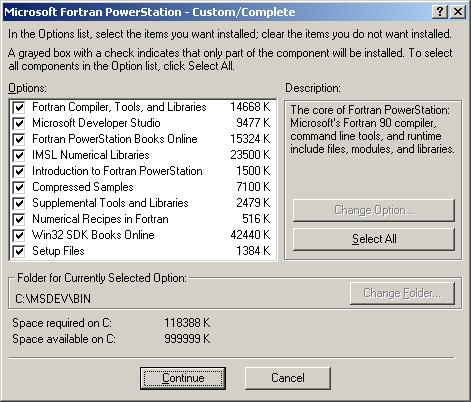
Task: Click the 7100 K size value
Action: tap(253, 187)
